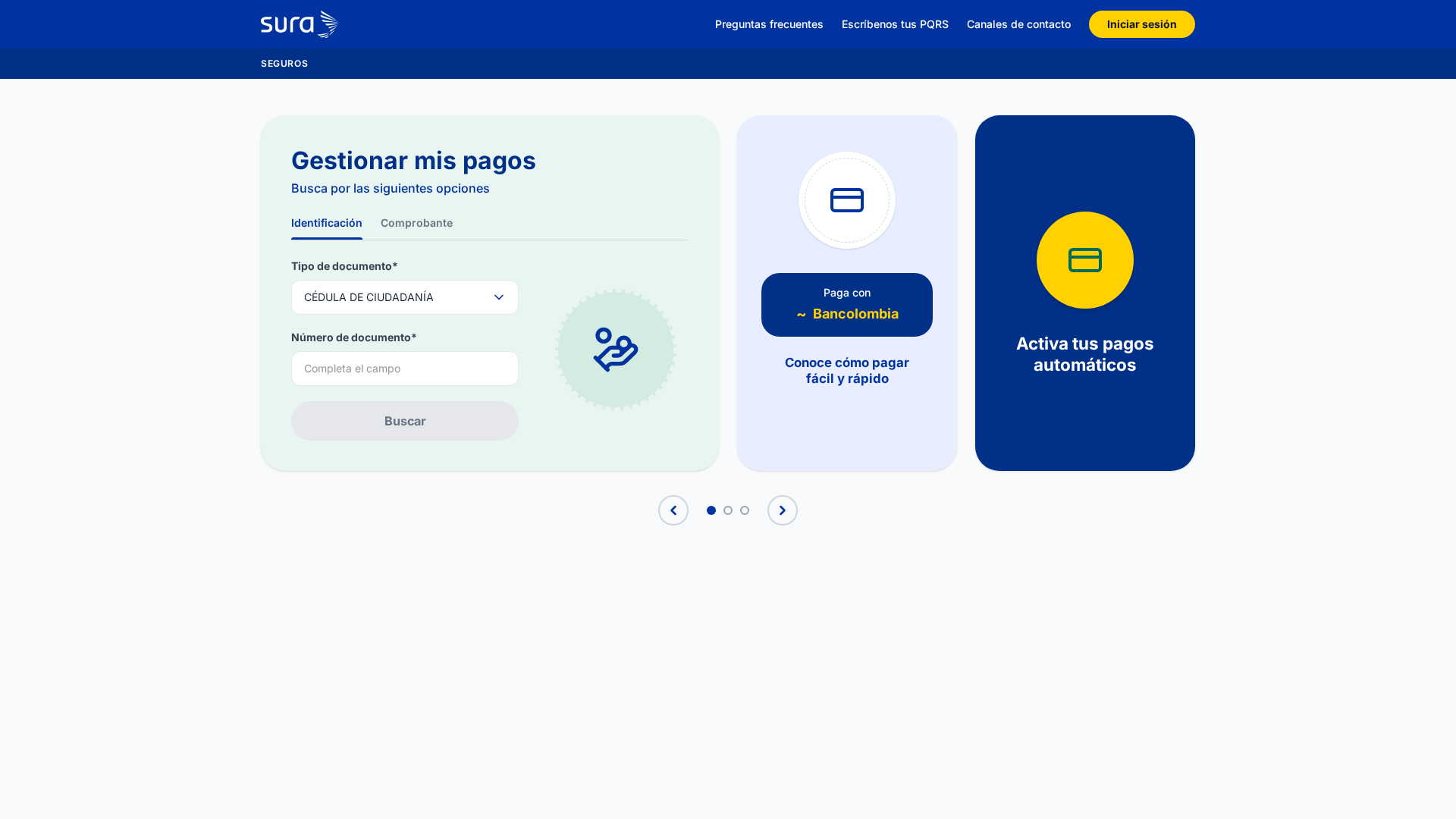Click Paga con Bancolombia button

coord(847,305)
